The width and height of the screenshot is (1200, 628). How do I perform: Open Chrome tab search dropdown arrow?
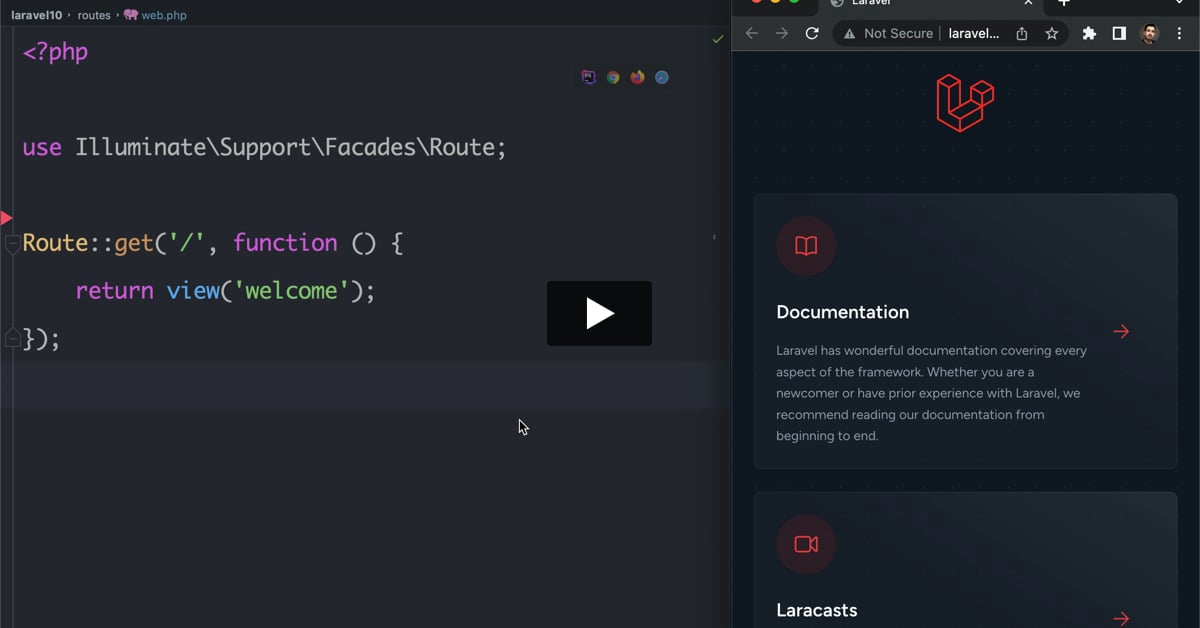point(1179,3)
